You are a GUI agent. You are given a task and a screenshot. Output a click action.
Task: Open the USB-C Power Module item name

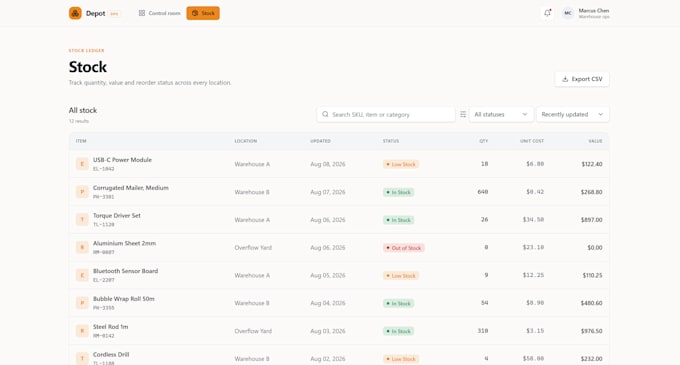pyautogui.click(x=122, y=160)
